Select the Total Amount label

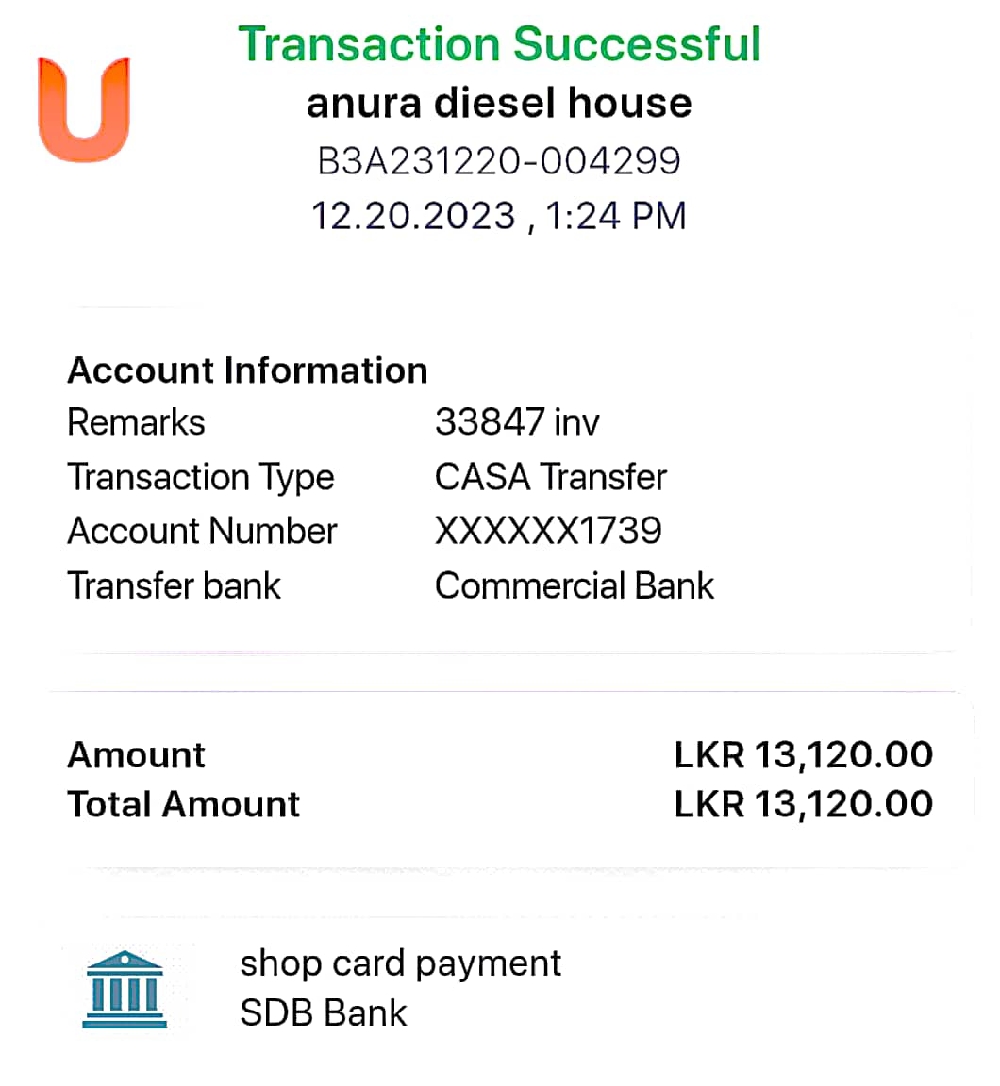pos(183,804)
